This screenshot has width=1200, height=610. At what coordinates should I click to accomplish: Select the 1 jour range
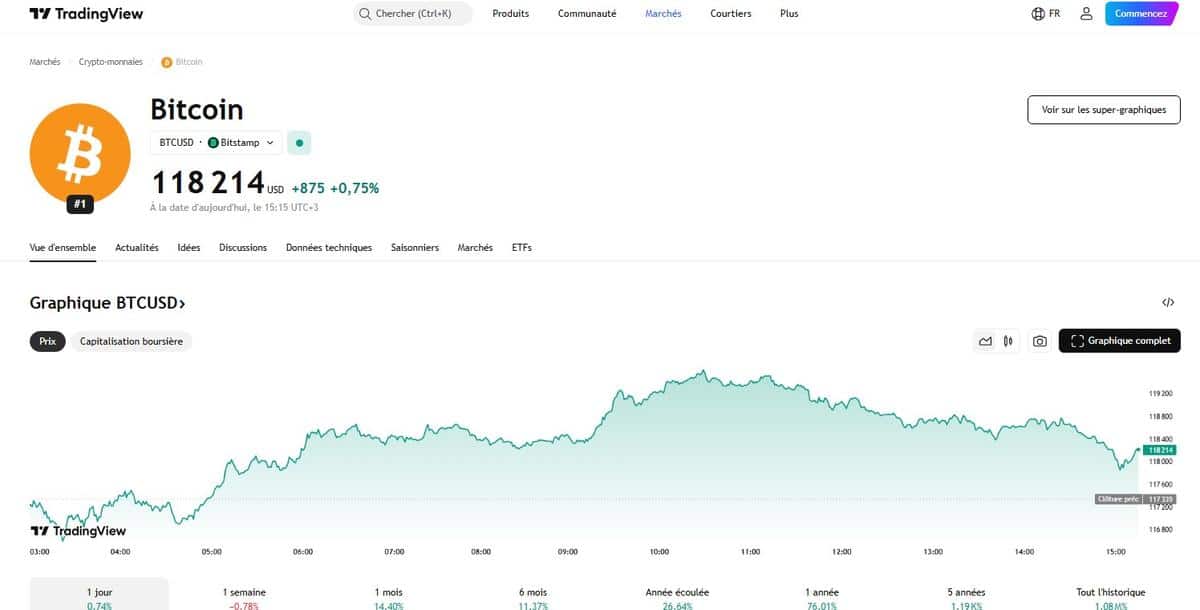(99, 597)
